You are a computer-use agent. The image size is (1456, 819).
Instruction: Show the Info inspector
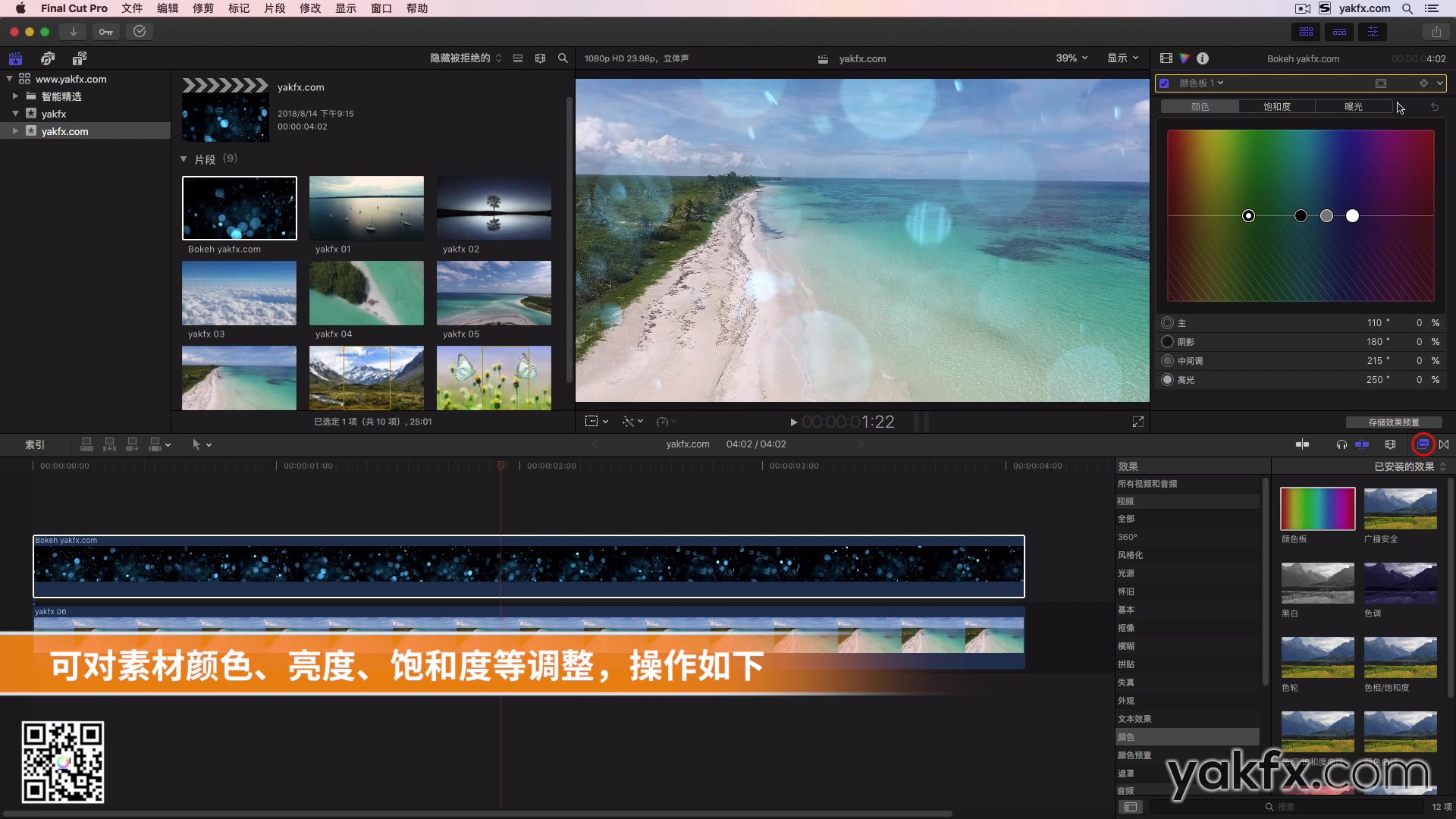point(1203,58)
